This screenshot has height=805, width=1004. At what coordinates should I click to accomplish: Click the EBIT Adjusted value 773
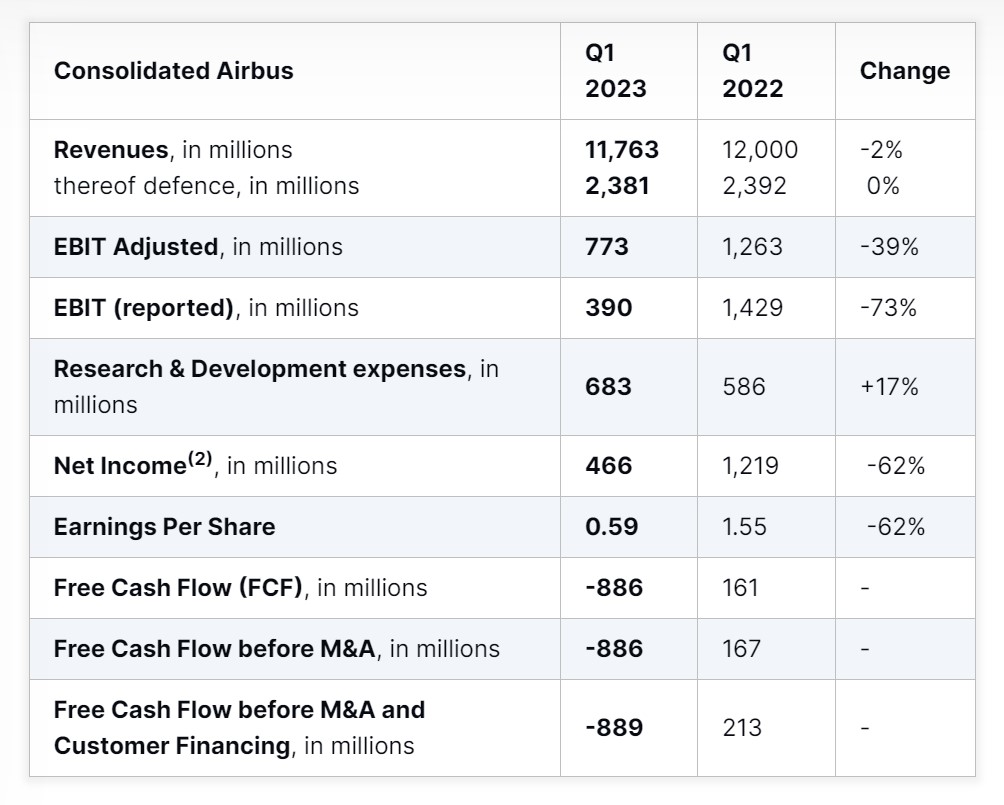tap(607, 247)
